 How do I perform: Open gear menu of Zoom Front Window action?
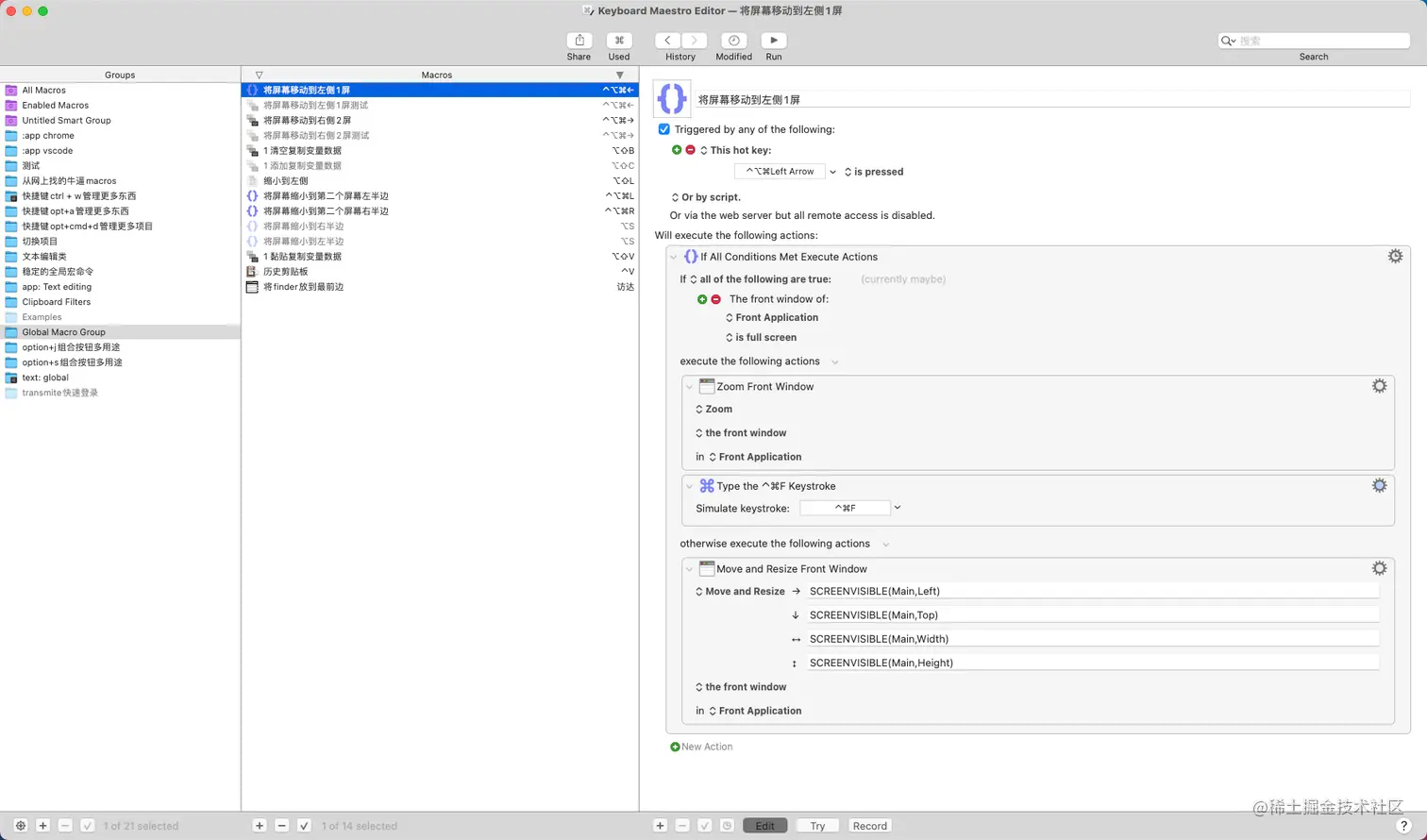tap(1379, 386)
